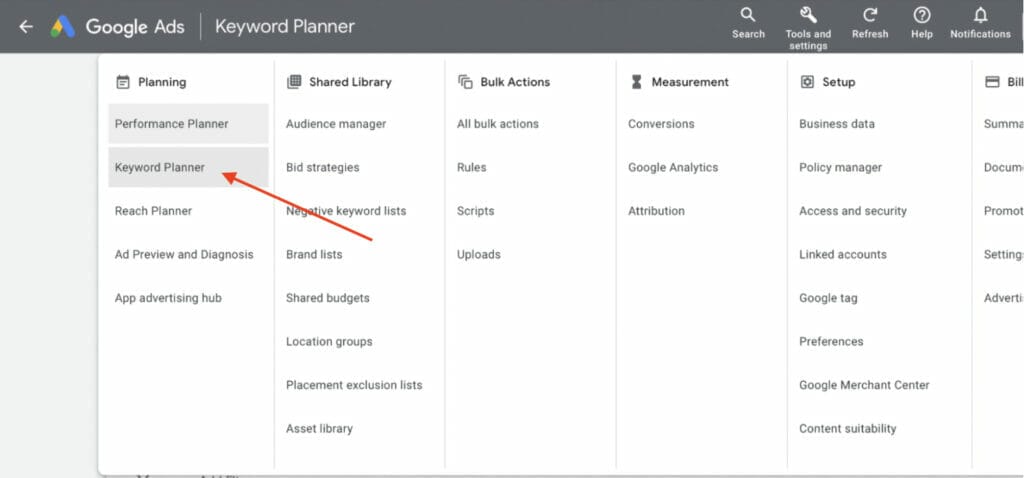This screenshot has width=1024, height=478.
Task: Select Keyword Planner menu item
Action: pos(160,168)
